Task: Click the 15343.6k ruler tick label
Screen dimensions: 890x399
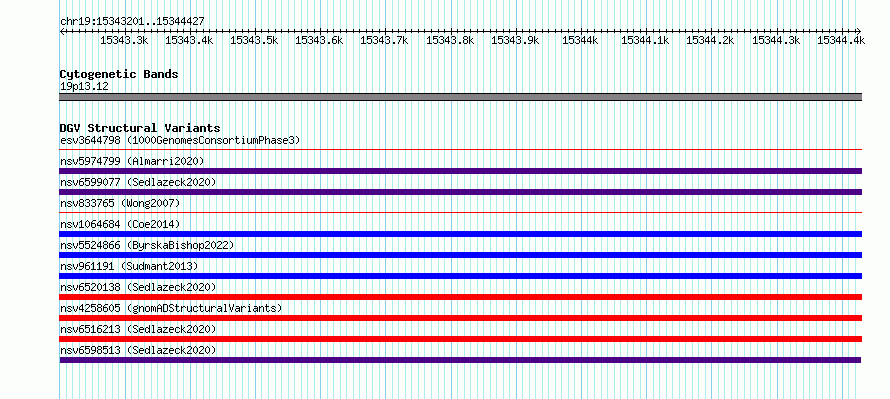Action: pos(320,40)
